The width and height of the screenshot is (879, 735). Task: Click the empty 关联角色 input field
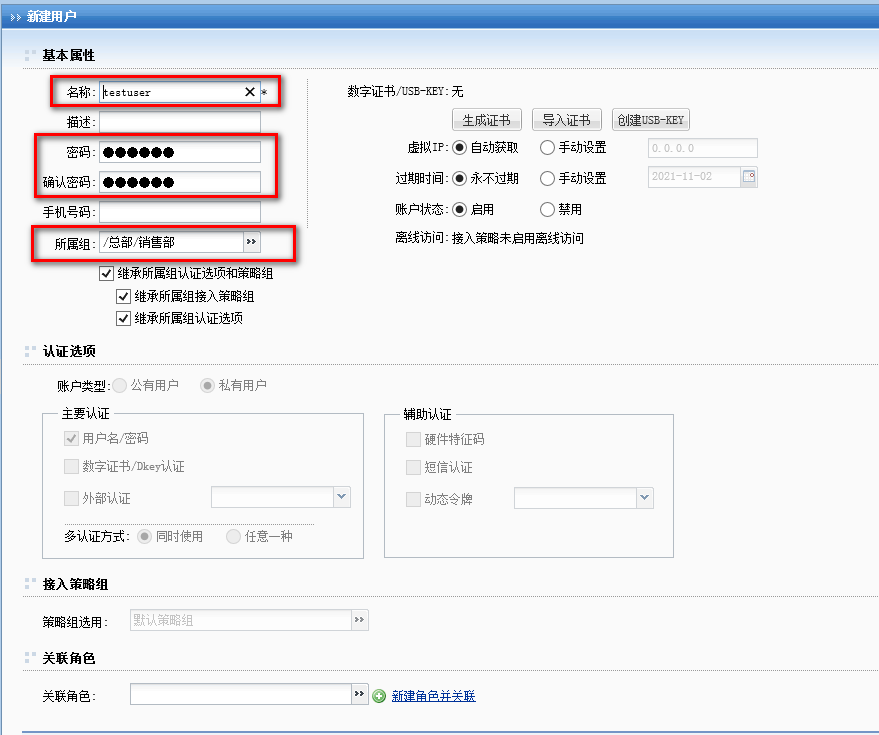[241, 694]
